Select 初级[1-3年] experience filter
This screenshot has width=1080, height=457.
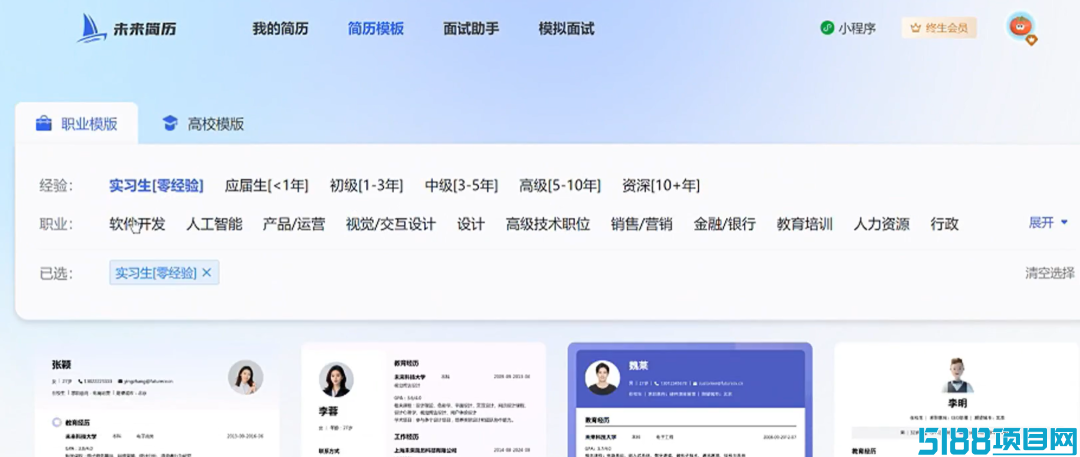pos(366,185)
